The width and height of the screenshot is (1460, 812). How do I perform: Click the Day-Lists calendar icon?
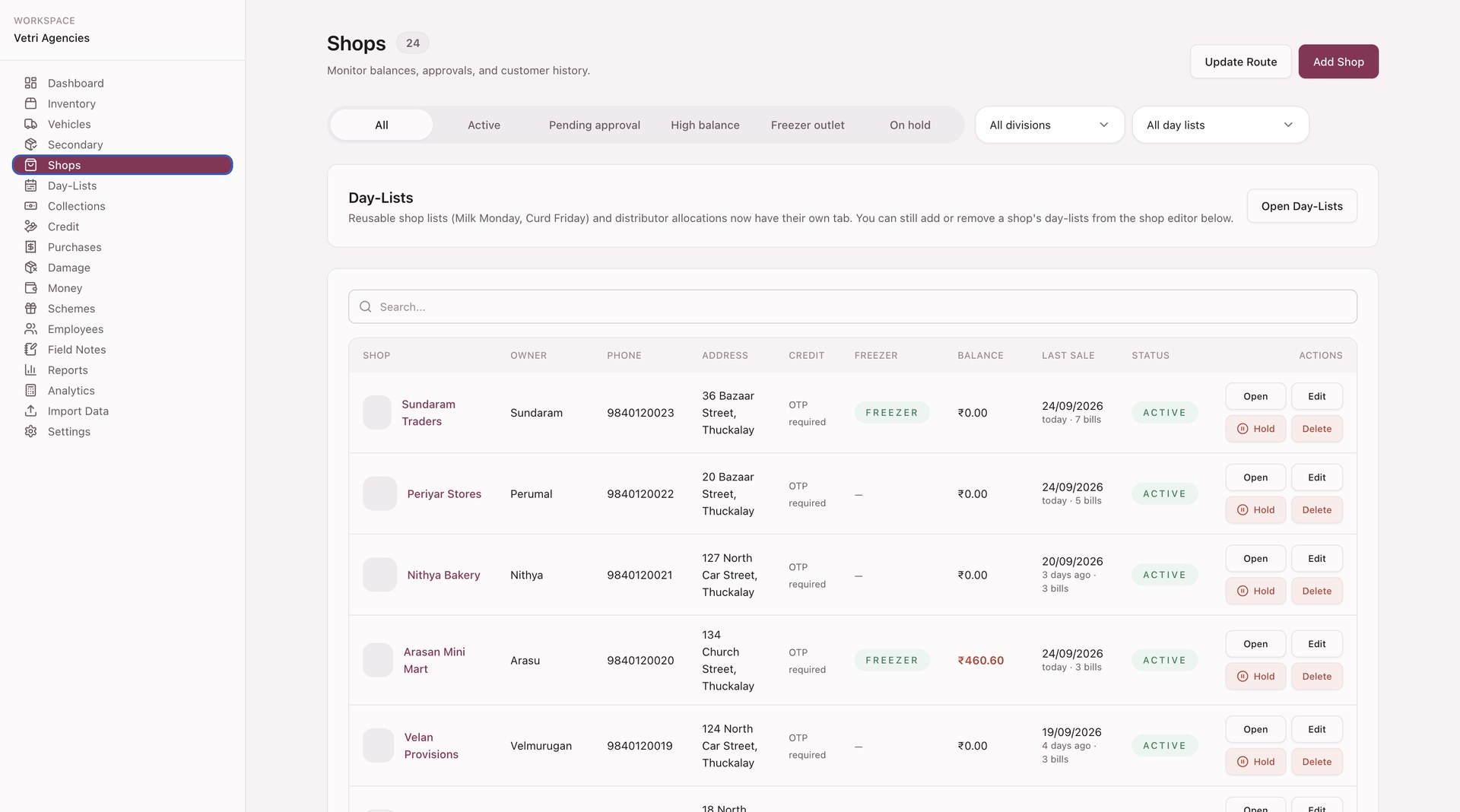coord(30,186)
